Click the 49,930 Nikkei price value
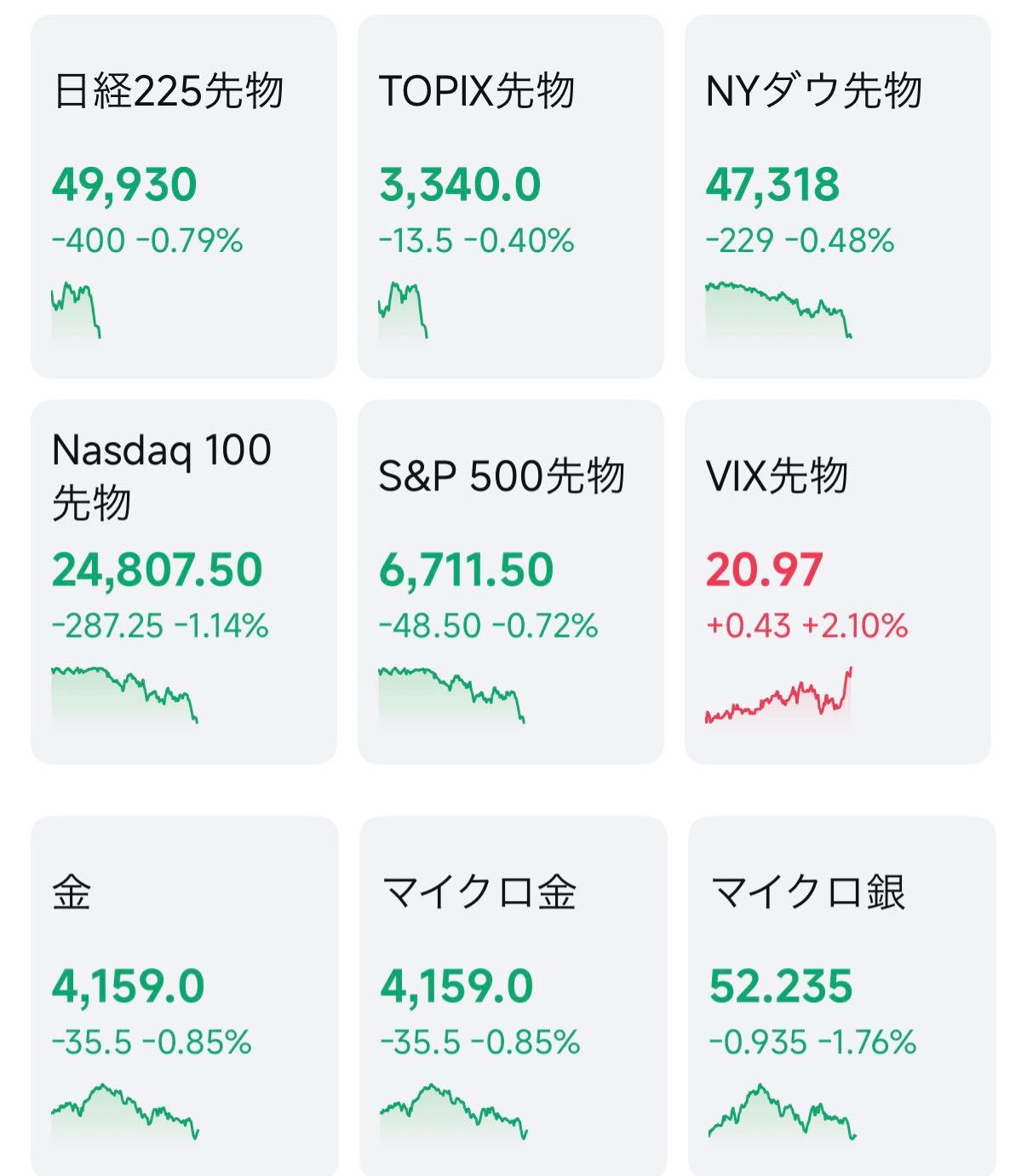The height and width of the screenshot is (1176, 1027). (124, 185)
